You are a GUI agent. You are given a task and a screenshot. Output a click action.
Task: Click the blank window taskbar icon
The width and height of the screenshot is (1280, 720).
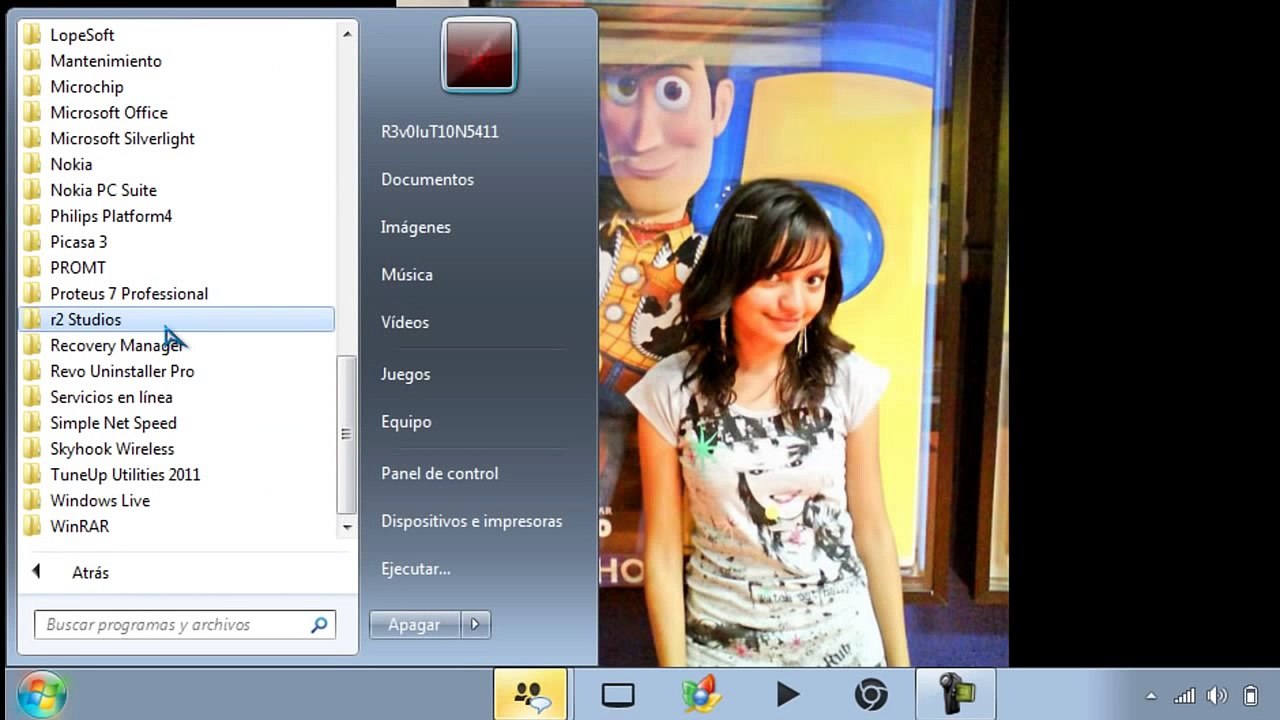point(618,694)
